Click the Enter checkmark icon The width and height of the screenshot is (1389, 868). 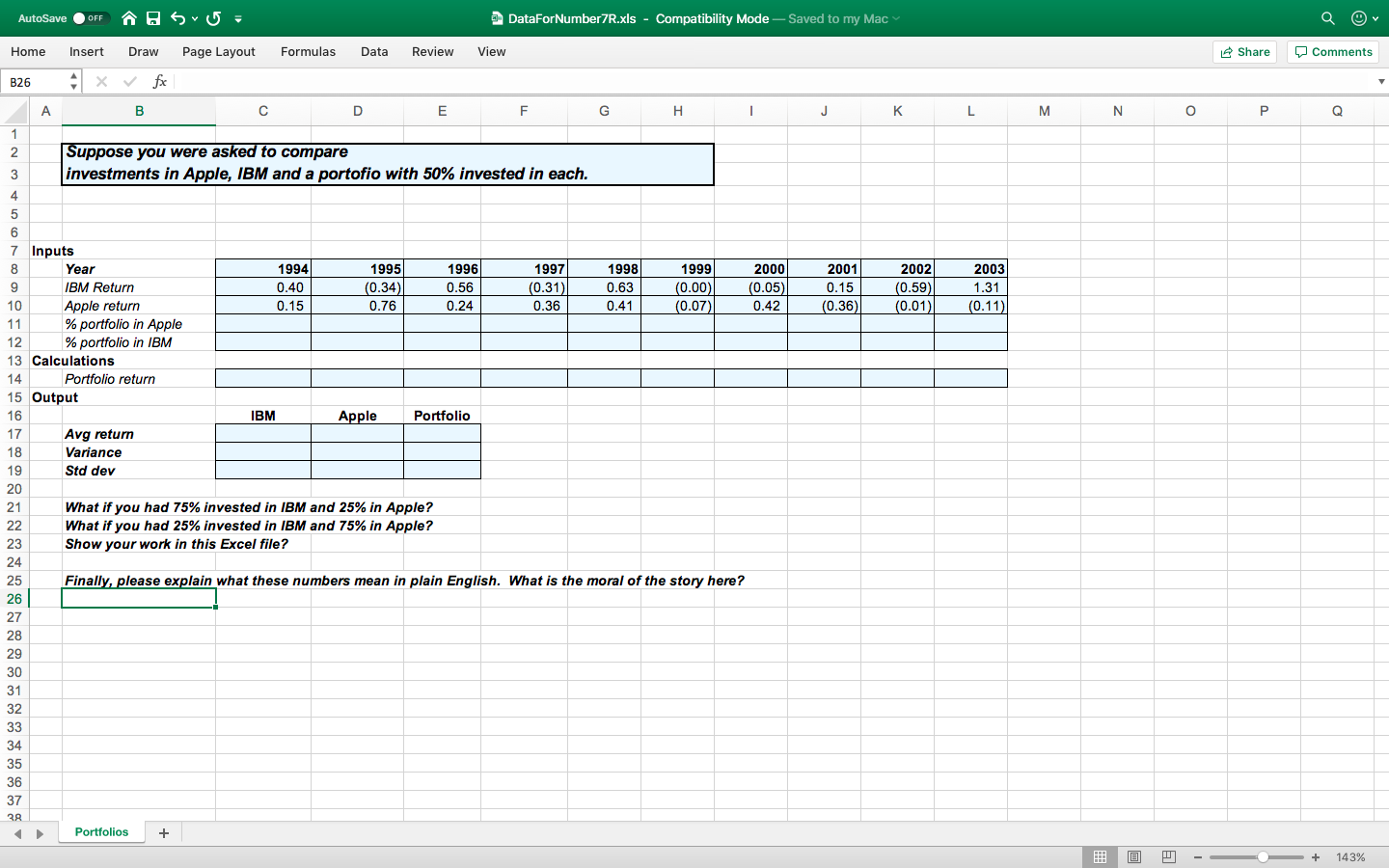coord(130,82)
